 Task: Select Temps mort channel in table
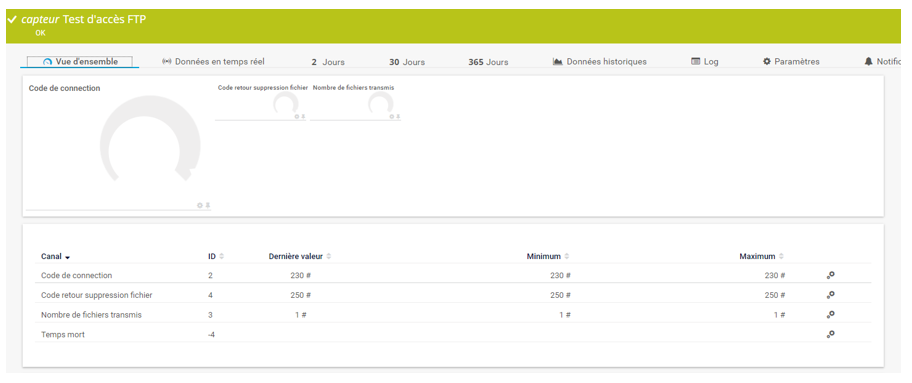coord(63,335)
